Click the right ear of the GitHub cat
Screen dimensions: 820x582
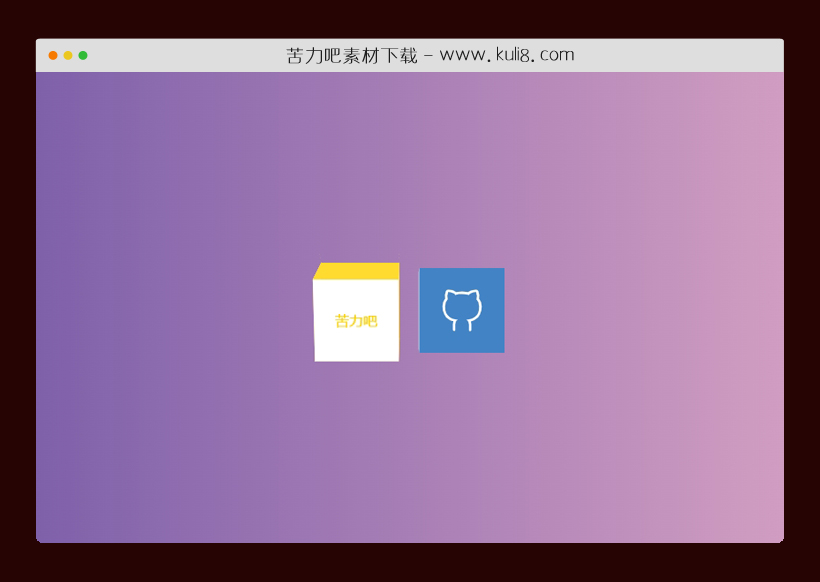coord(476,294)
